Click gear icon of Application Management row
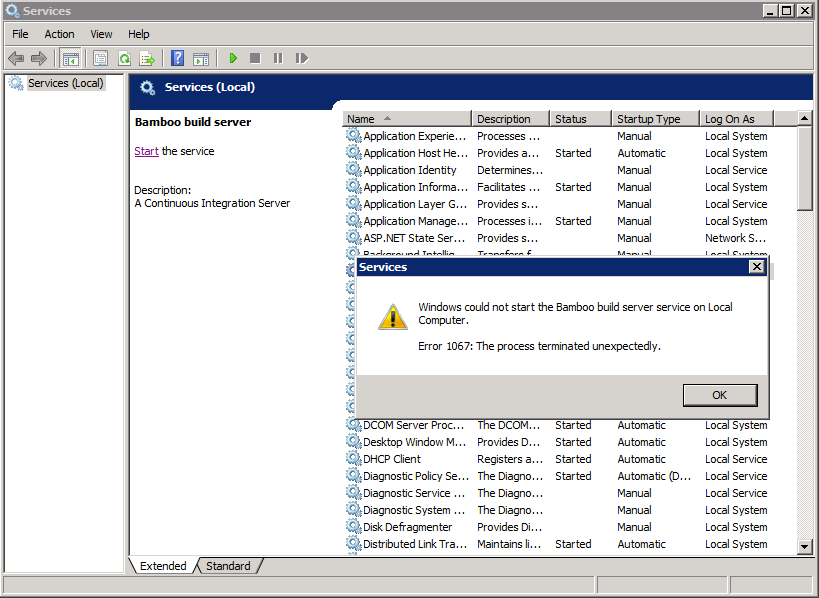The height and width of the screenshot is (598, 819). (354, 220)
